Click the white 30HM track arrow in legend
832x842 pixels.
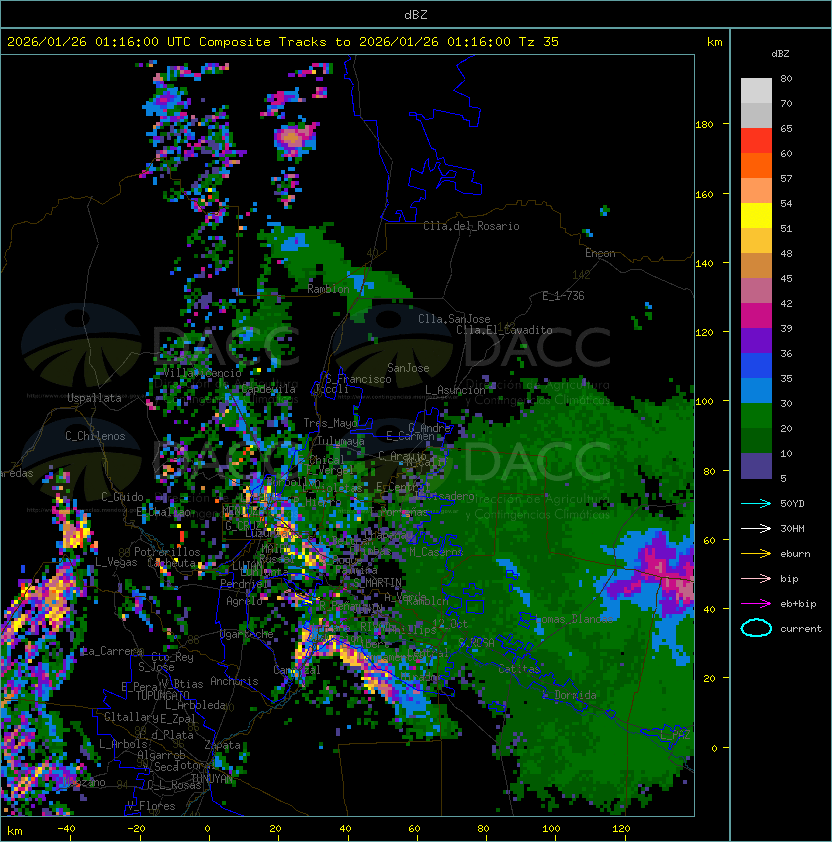(756, 529)
